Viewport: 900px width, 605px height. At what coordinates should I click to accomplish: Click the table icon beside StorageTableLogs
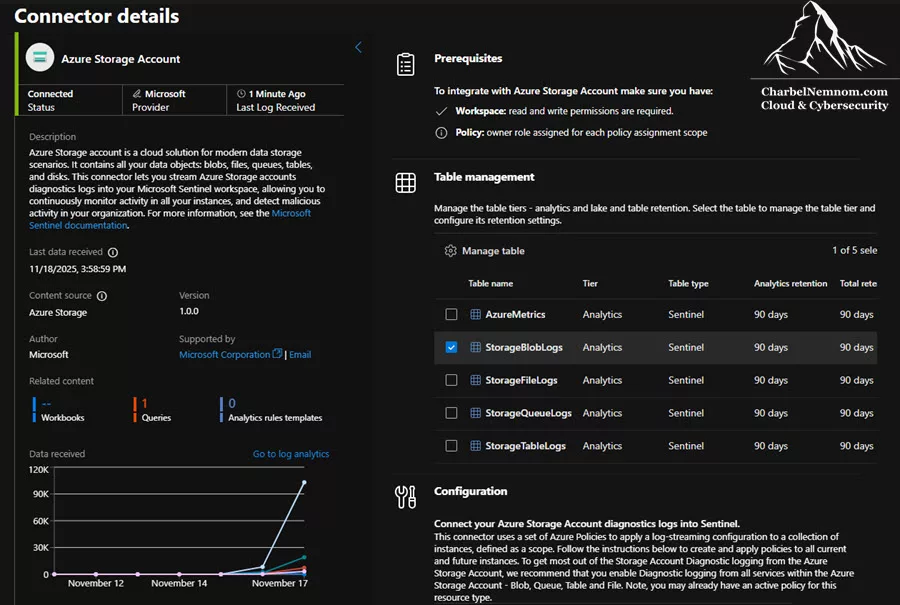point(475,445)
